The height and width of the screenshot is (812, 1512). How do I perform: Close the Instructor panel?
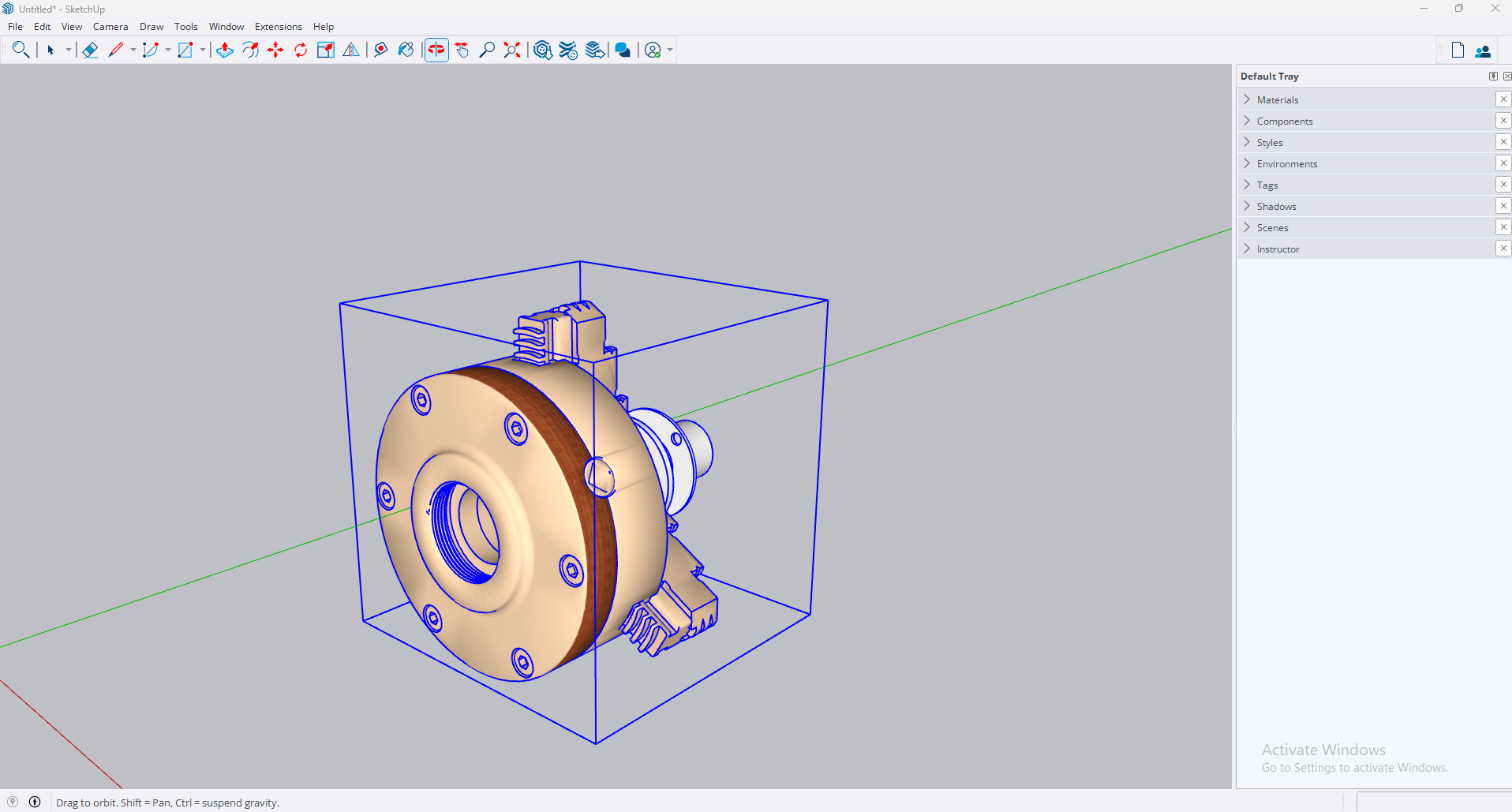1503,249
